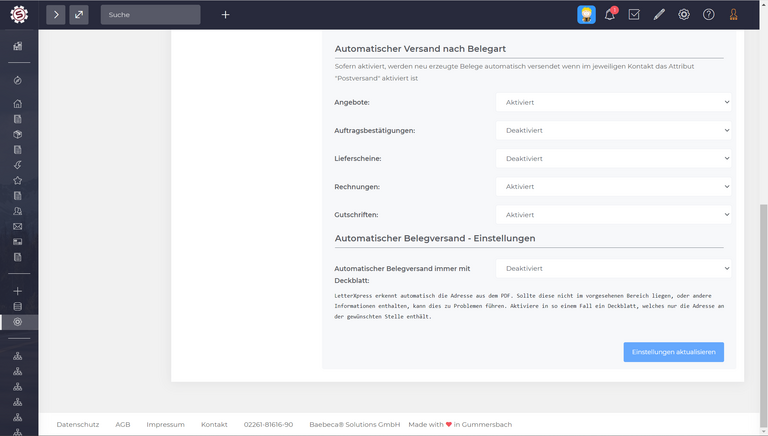
Task: Open the help question mark icon
Action: (709, 15)
